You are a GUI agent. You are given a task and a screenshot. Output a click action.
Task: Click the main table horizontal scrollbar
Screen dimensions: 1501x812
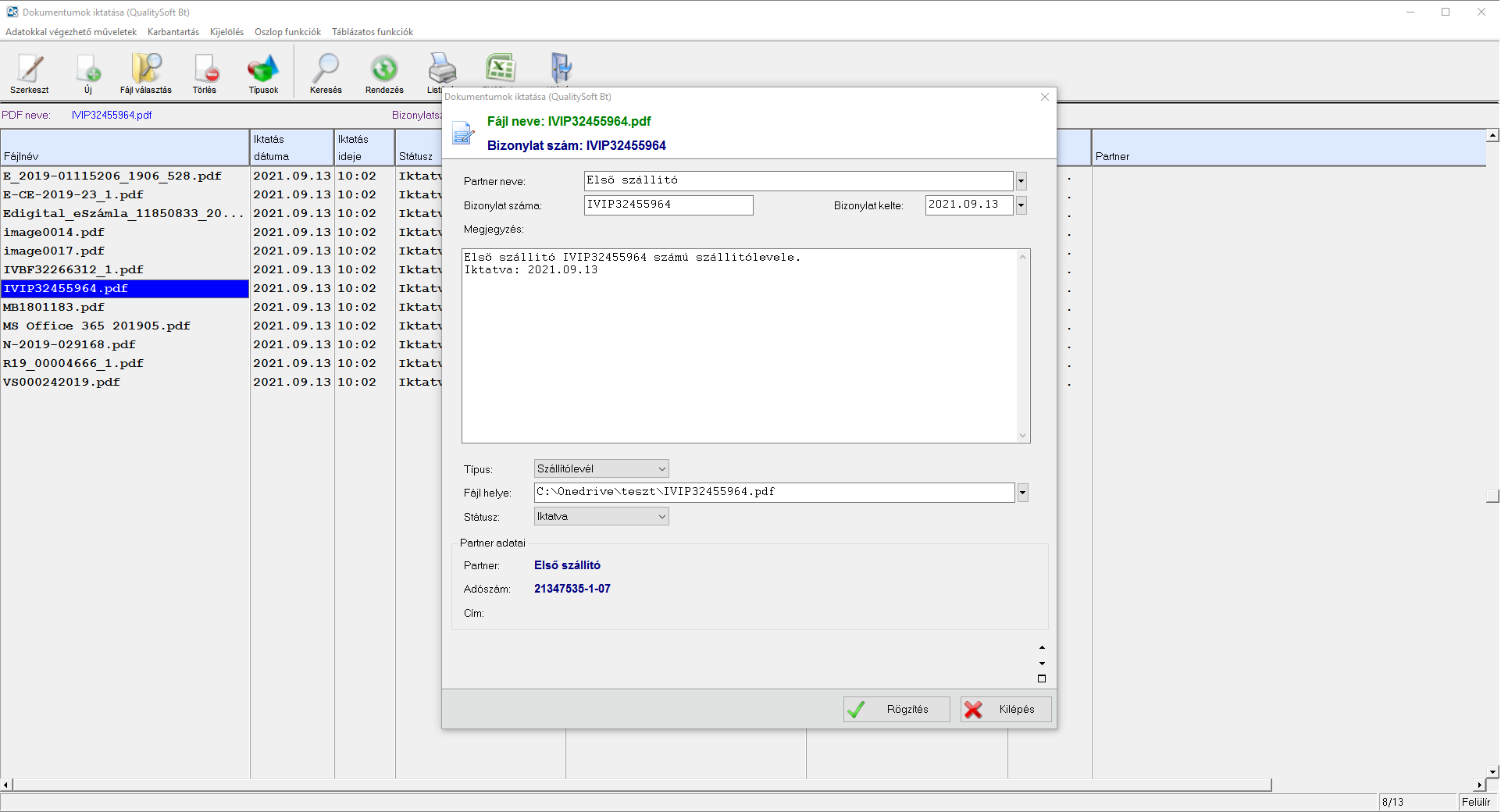pyautogui.click(x=640, y=785)
